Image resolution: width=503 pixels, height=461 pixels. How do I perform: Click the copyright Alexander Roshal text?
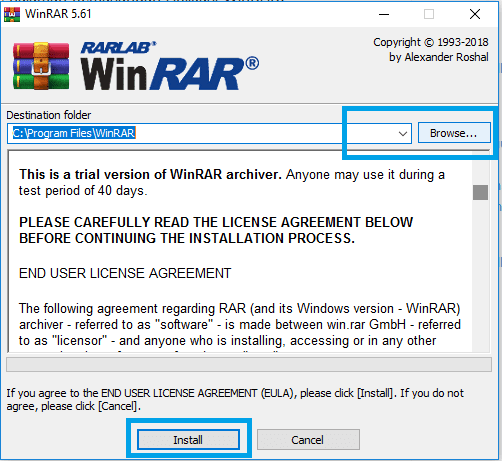[x=431, y=50]
